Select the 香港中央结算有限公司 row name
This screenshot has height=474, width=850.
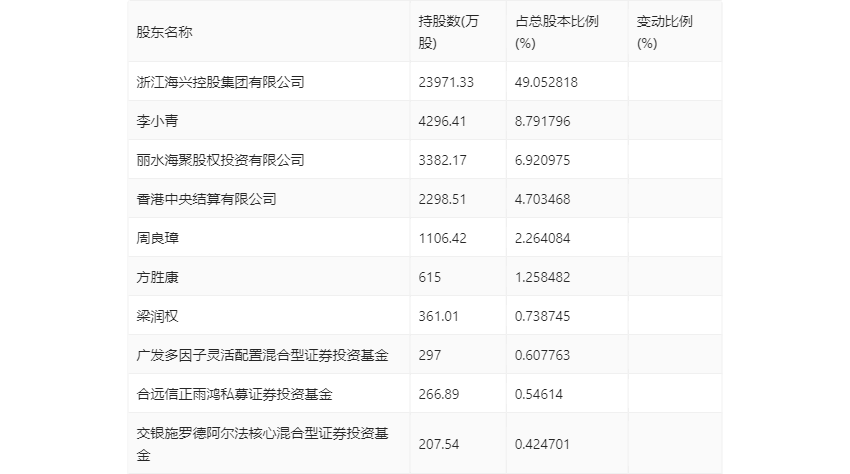click(206, 199)
